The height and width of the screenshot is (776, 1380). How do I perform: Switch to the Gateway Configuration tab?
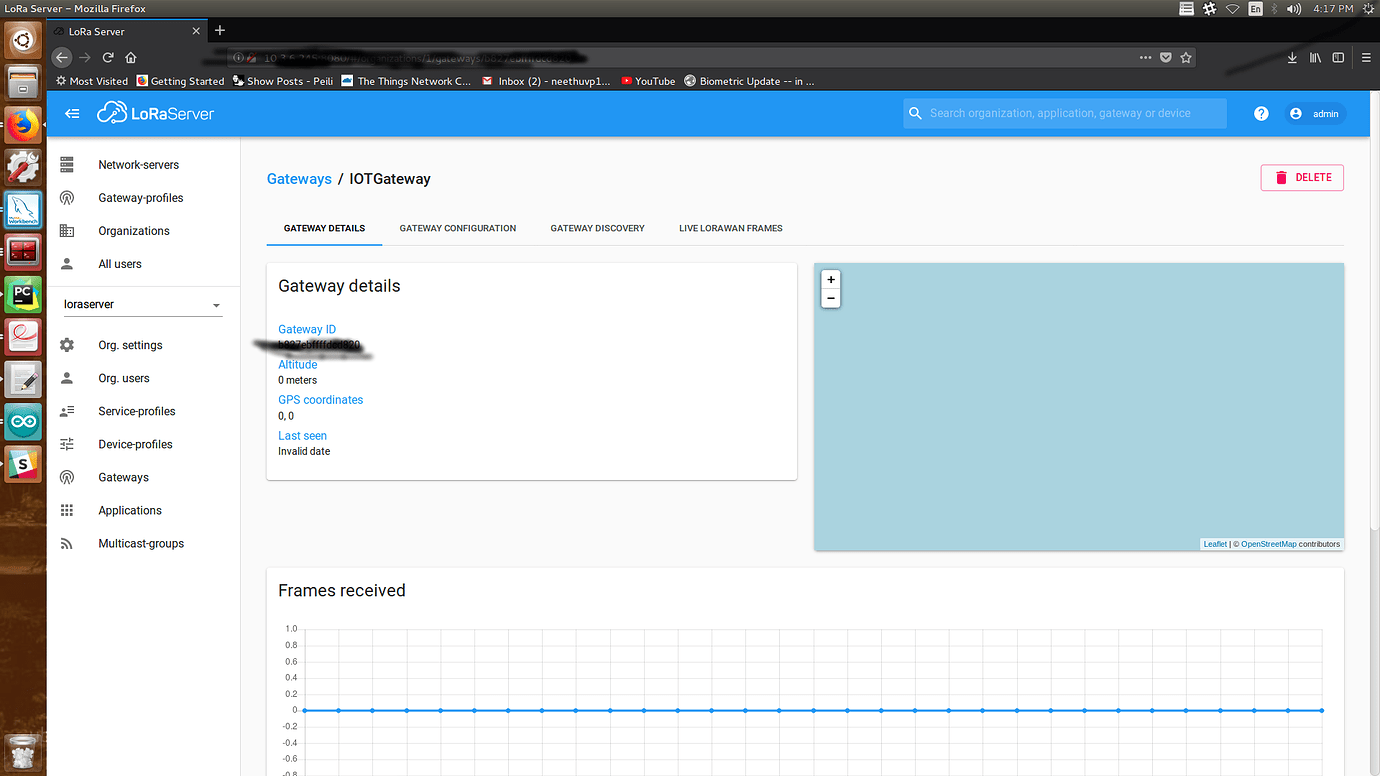point(458,228)
